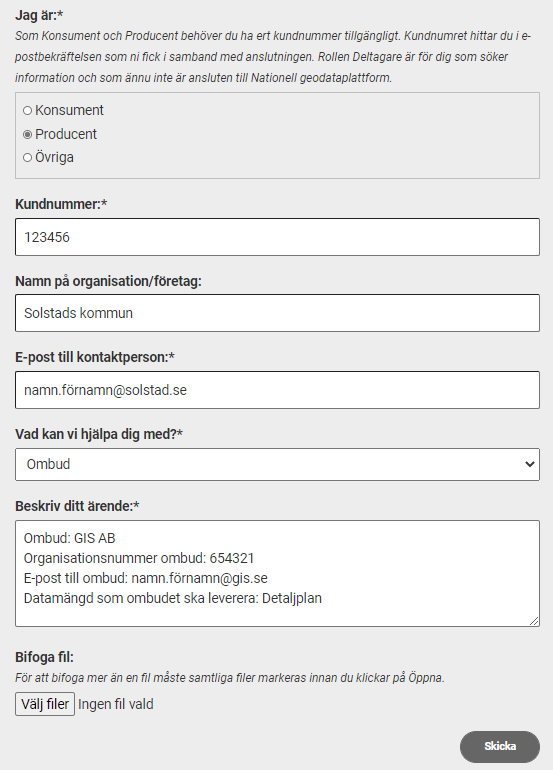Click the Producent label text
This screenshot has width=553, height=770.
click(x=66, y=134)
